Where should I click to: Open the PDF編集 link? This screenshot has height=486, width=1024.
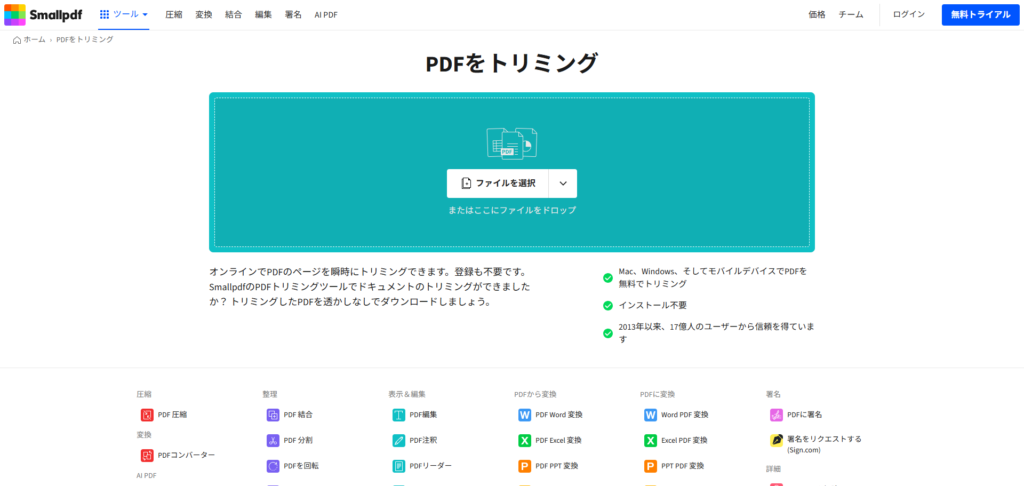(423, 415)
